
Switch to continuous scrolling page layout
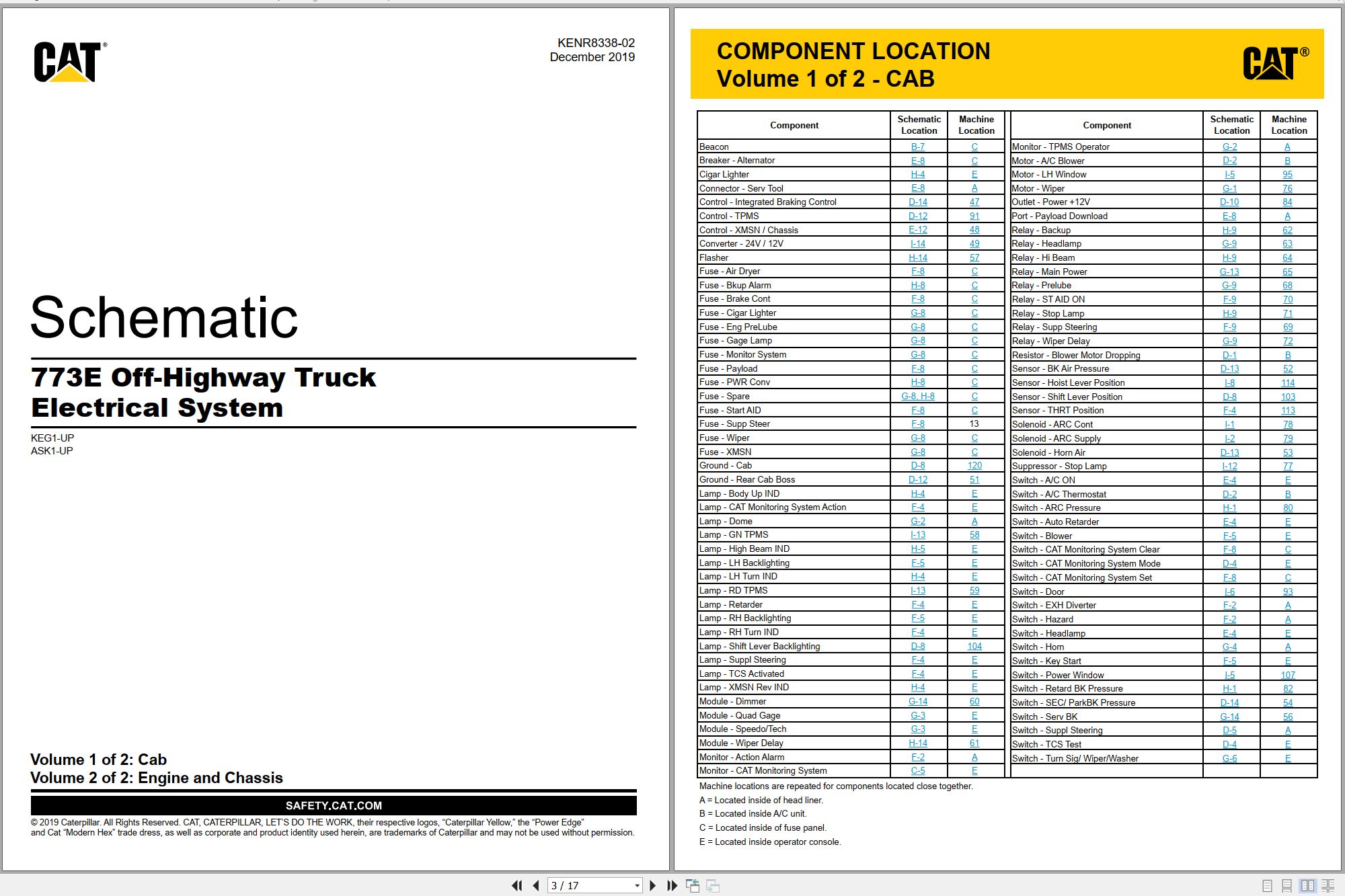[x=1286, y=886]
